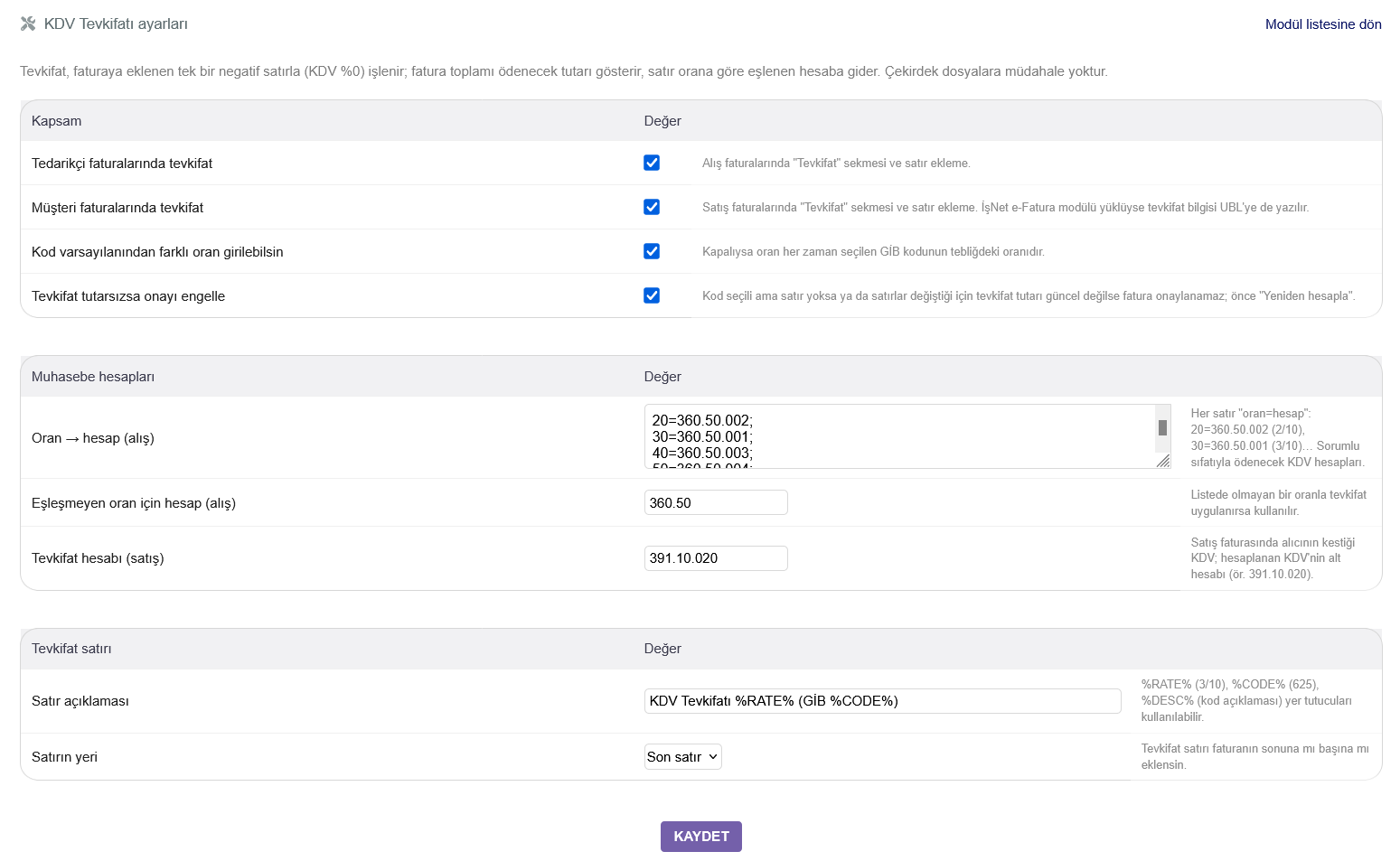Click the Tevkifat satırı section header

(x=71, y=649)
